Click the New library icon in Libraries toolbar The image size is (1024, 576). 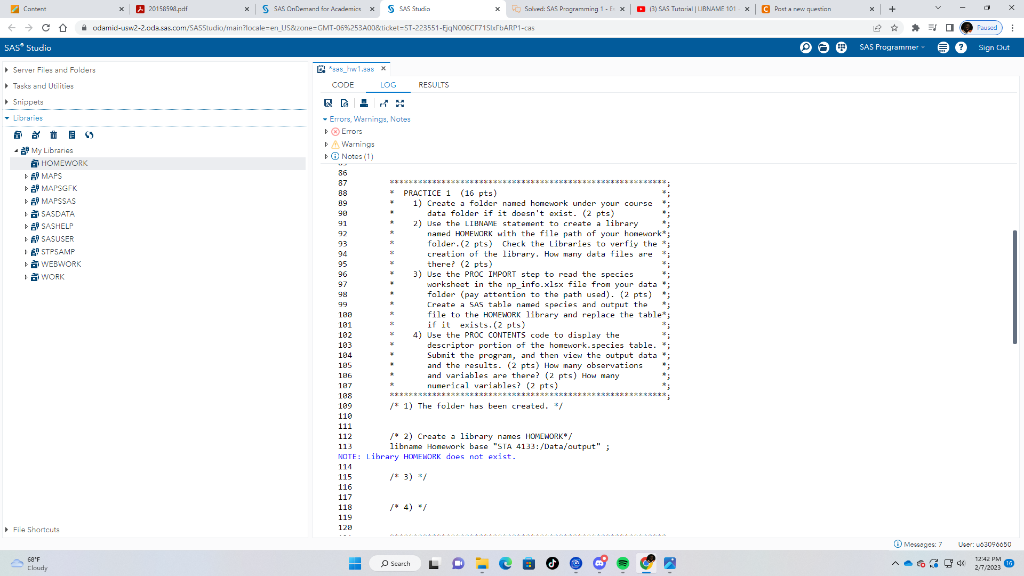(x=17, y=134)
